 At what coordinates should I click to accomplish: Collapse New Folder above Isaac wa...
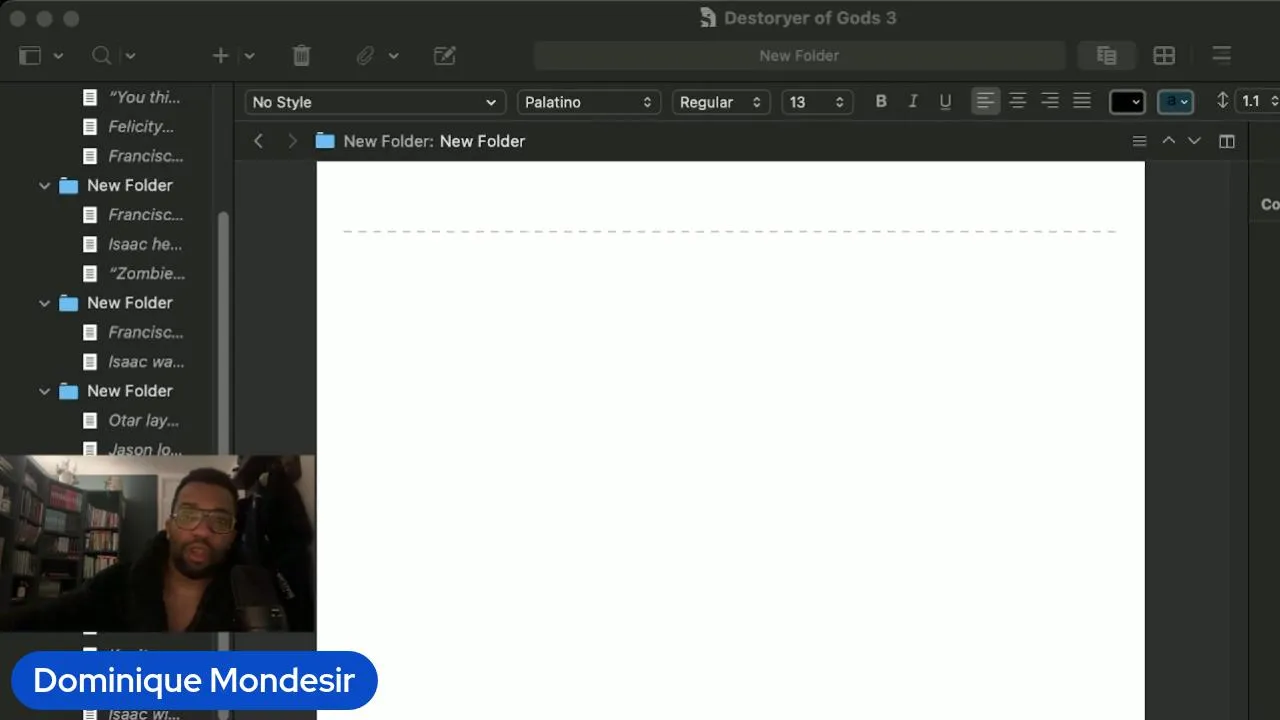tap(45, 303)
